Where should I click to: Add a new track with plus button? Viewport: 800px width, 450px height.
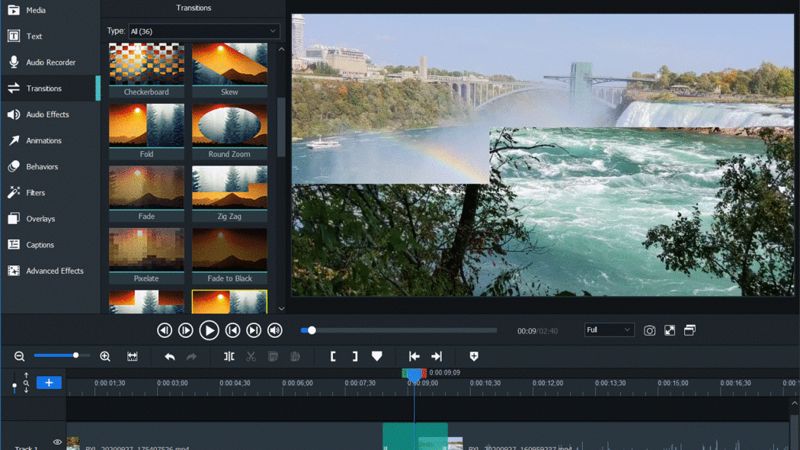(x=49, y=383)
